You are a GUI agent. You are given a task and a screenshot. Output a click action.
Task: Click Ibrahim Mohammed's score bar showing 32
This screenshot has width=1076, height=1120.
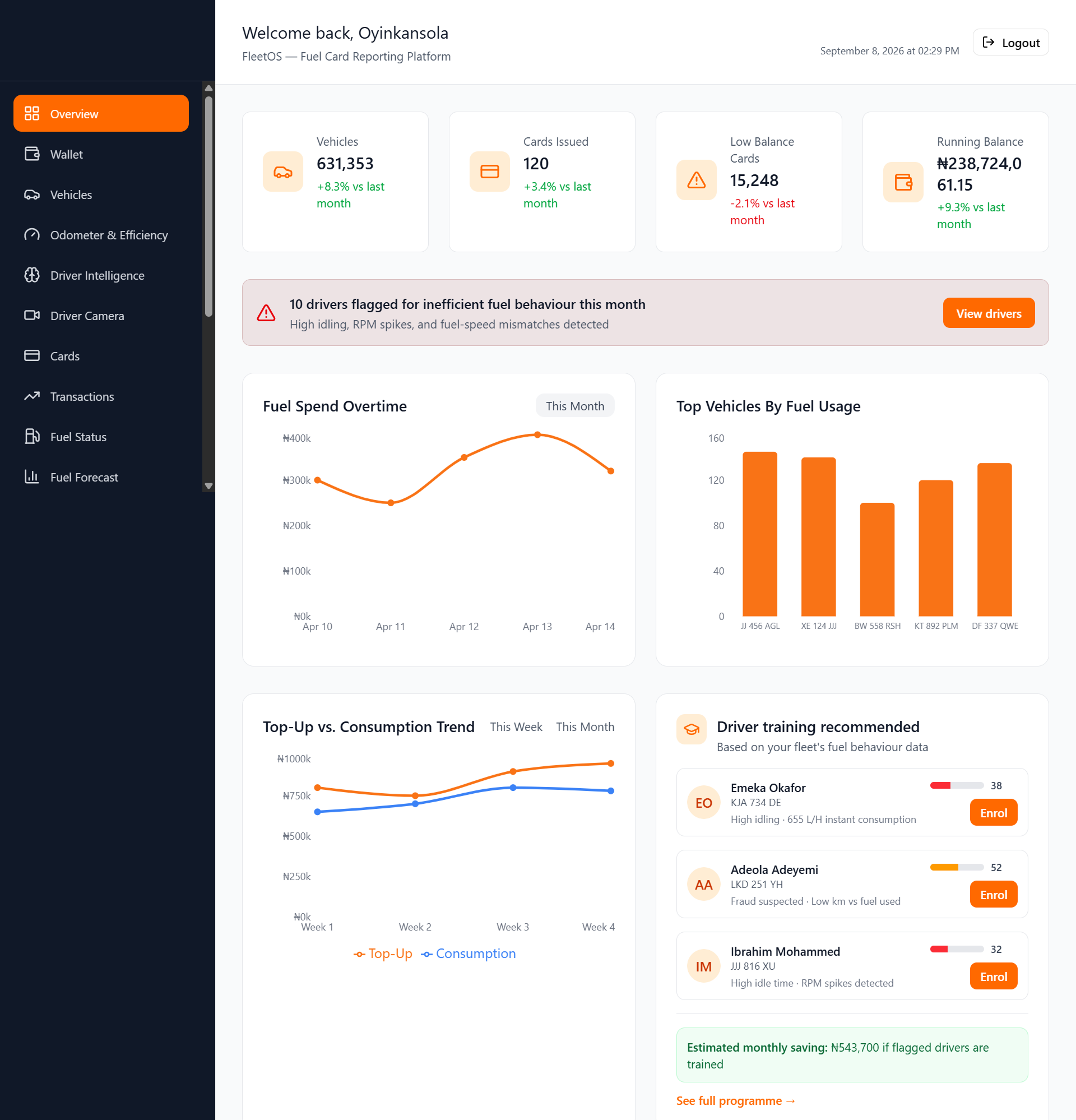coord(957,948)
